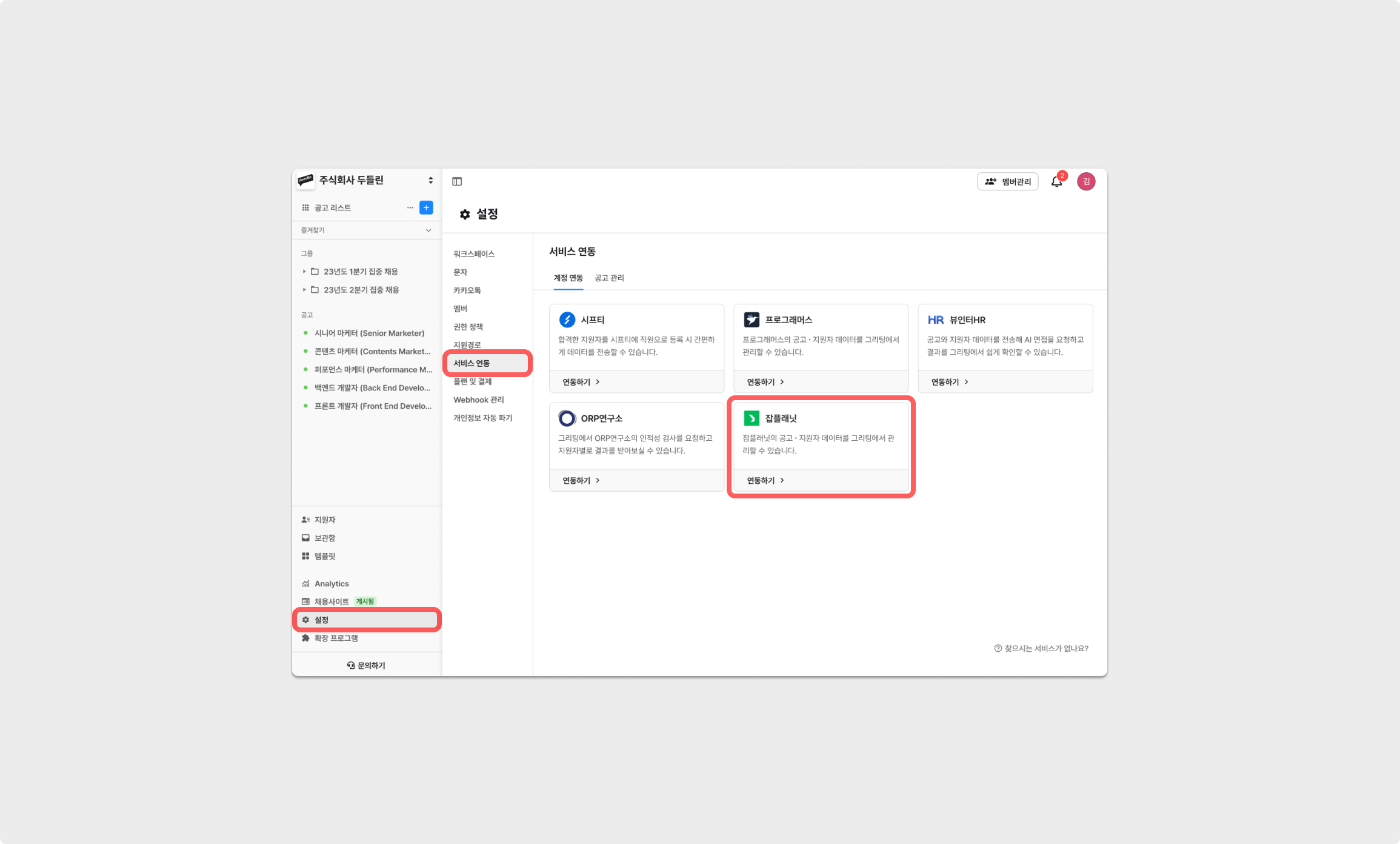Viewport: 1400px width, 844px height.
Task: Click the 멤버관리 button
Action: (x=1007, y=181)
